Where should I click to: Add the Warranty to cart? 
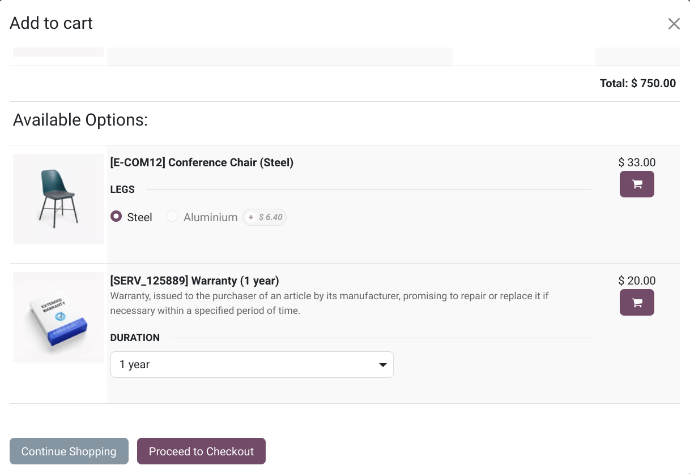coord(636,303)
